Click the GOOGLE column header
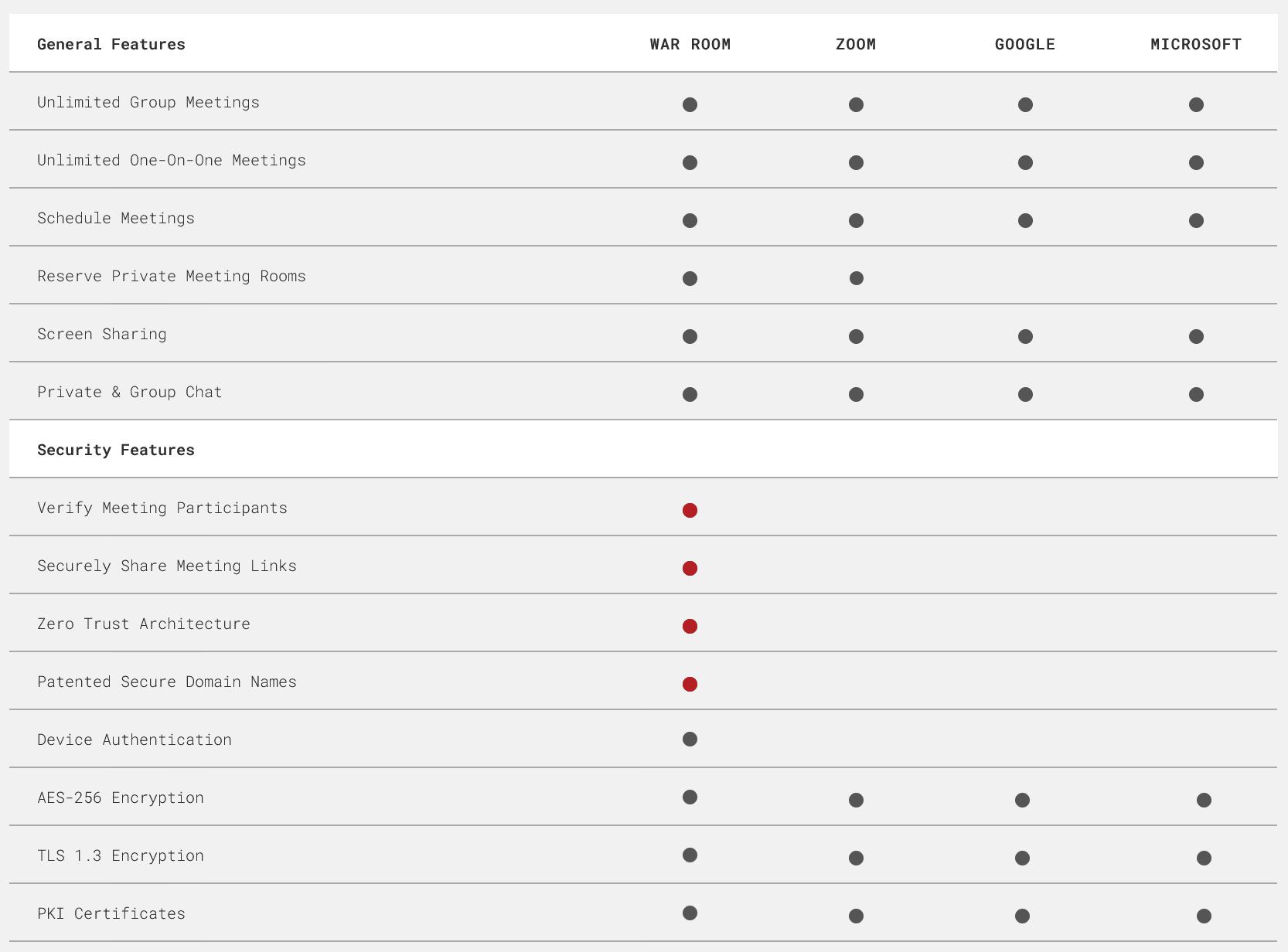 1025,44
